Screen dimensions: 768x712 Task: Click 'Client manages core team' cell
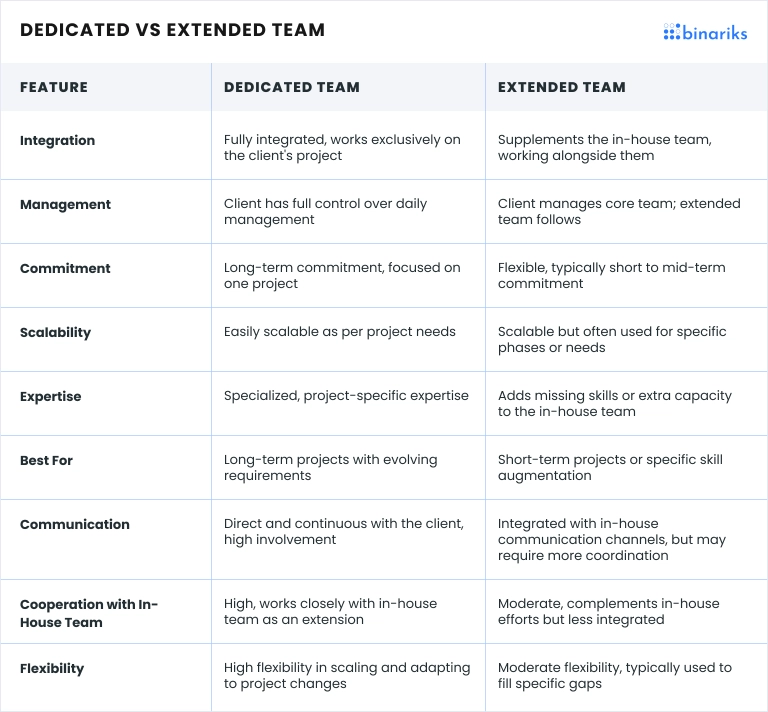tap(619, 212)
